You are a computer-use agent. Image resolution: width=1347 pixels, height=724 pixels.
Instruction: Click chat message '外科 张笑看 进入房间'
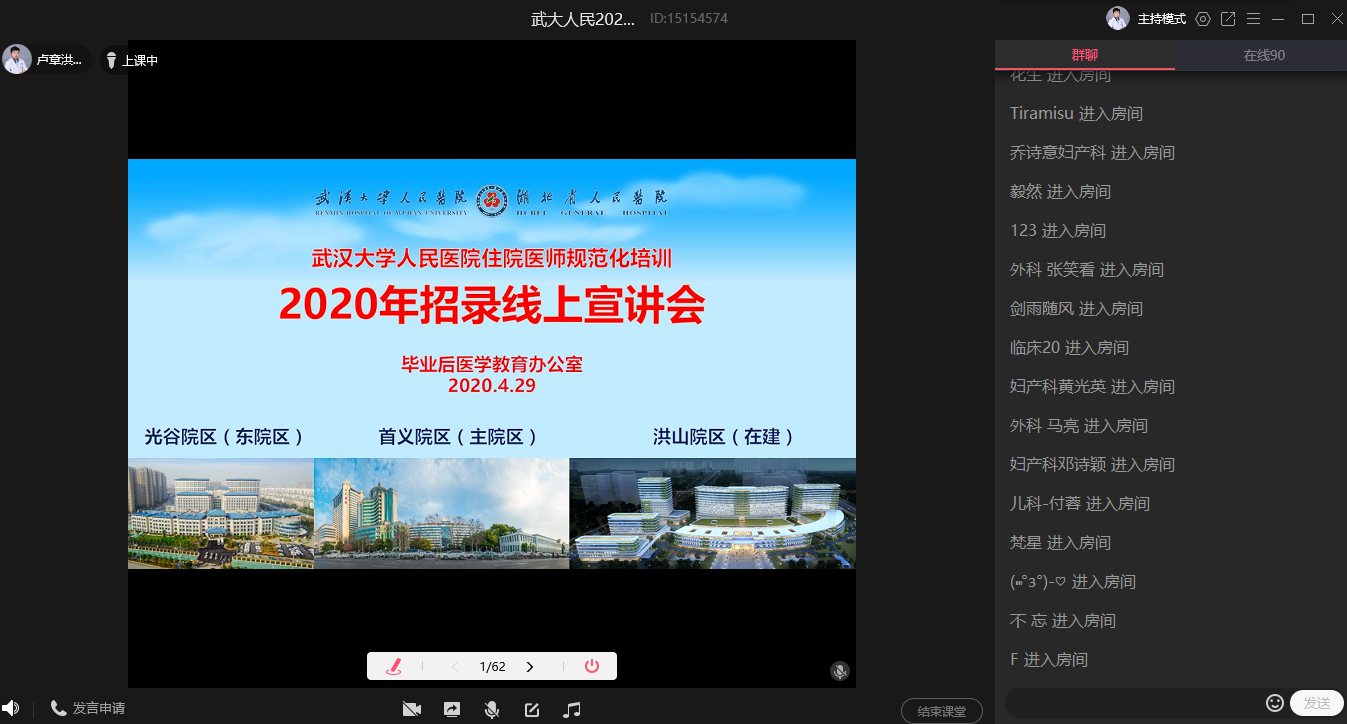click(1087, 269)
